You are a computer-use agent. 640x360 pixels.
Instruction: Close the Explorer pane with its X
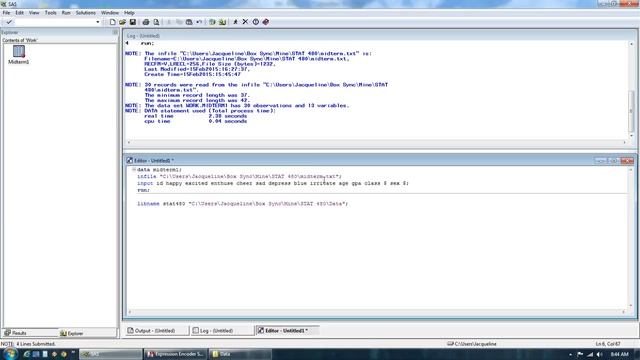click(x=115, y=32)
